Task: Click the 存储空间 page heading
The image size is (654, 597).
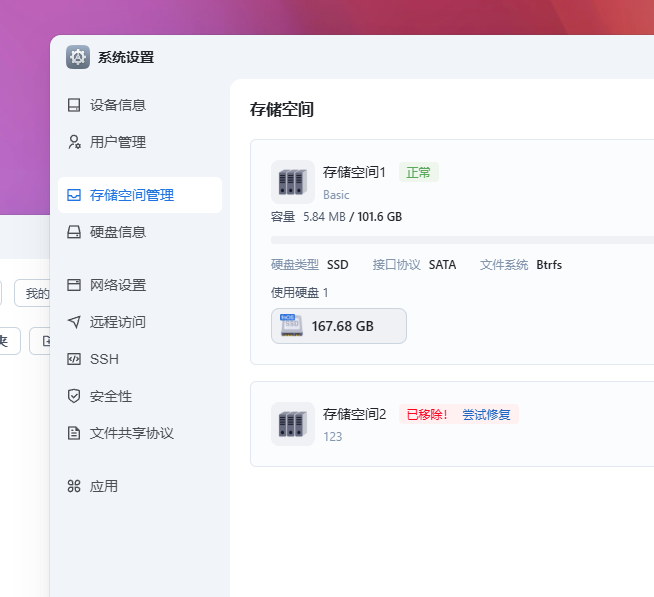Action: coord(282,109)
